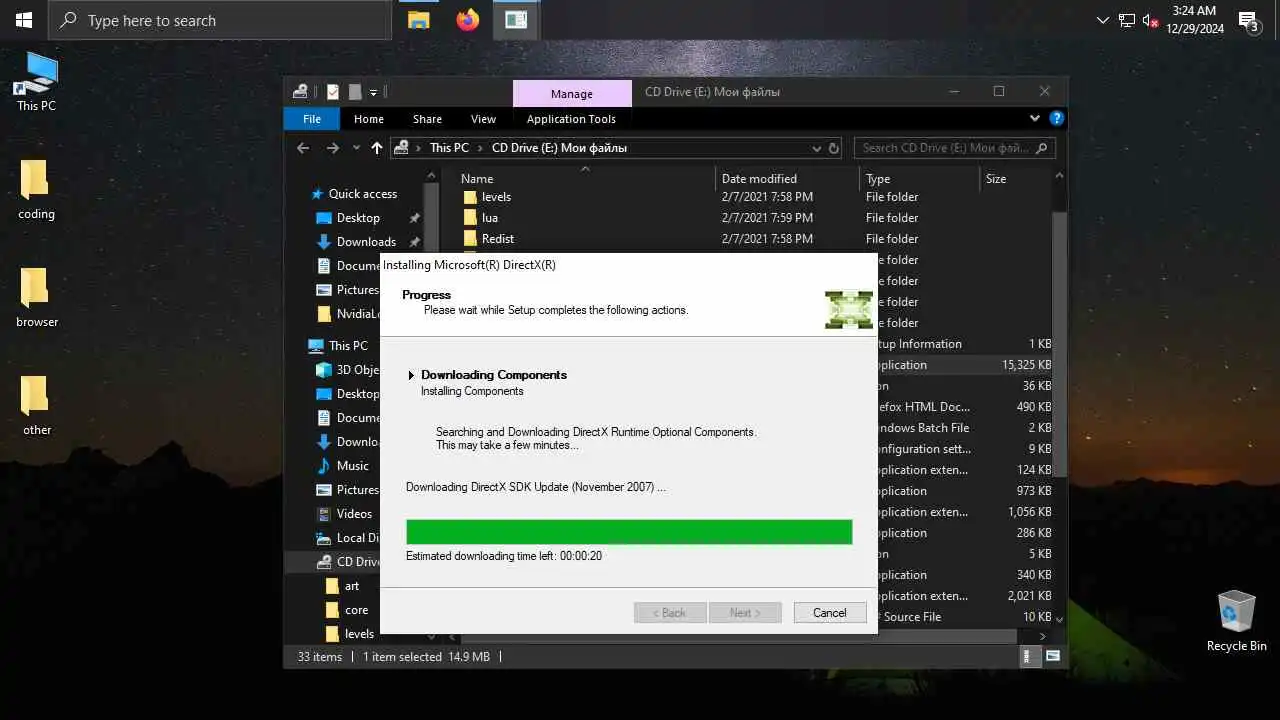The image size is (1280, 720).
Task: Go back in File Explorer
Action: coord(303,148)
